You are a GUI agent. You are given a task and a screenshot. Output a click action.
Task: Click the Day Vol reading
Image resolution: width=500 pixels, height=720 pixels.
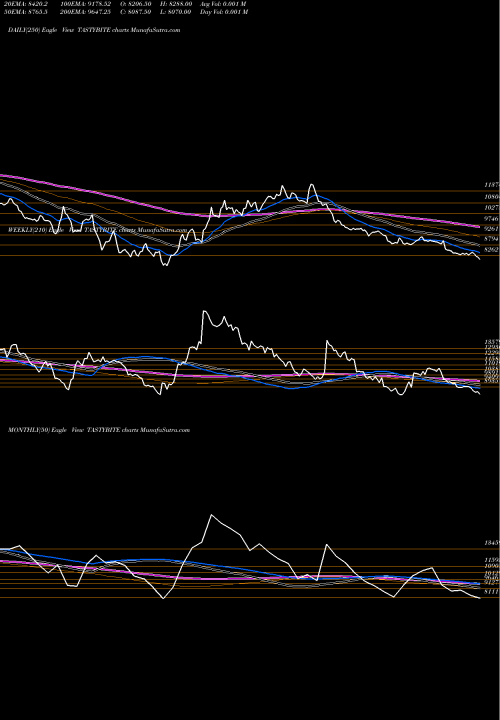(224, 12)
